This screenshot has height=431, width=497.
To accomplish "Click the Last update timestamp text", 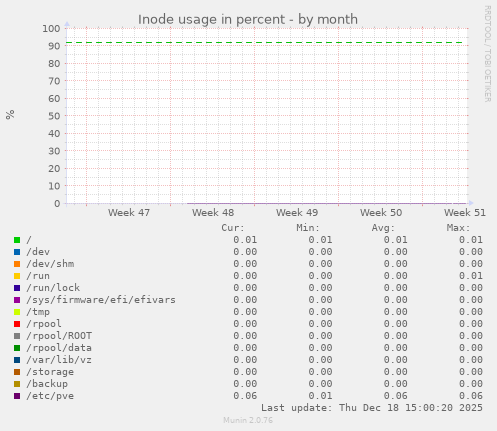I will click(x=372, y=408).
